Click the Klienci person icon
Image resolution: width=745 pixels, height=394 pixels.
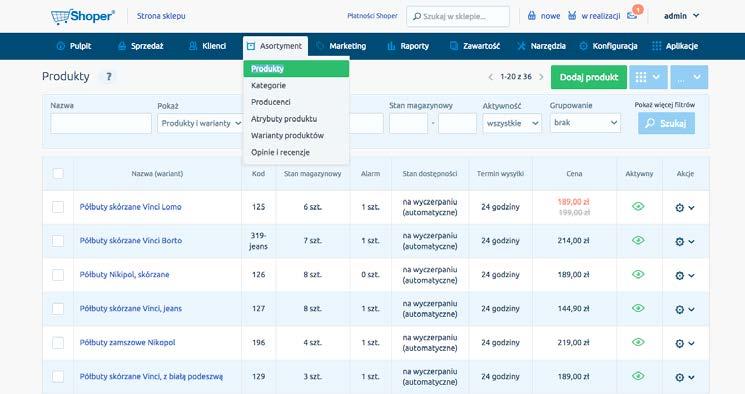[192, 46]
